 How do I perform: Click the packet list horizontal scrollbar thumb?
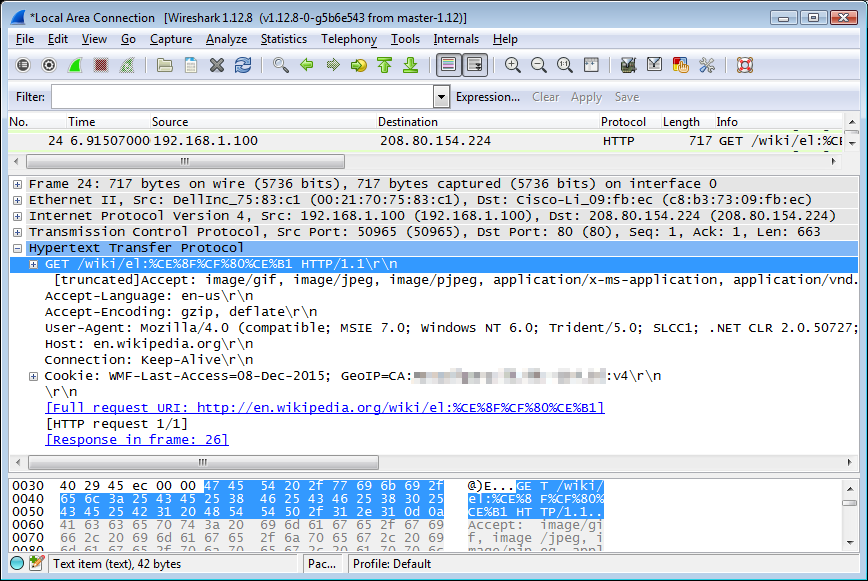coord(185,162)
